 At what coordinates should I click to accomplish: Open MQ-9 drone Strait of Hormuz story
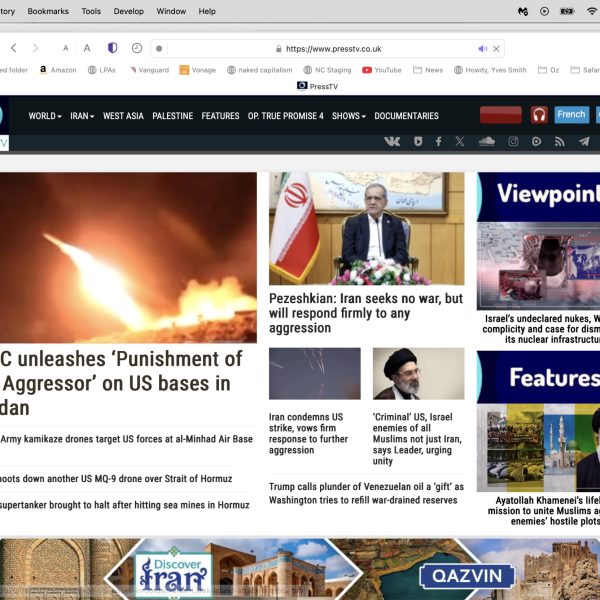click(x=116, y=479)
